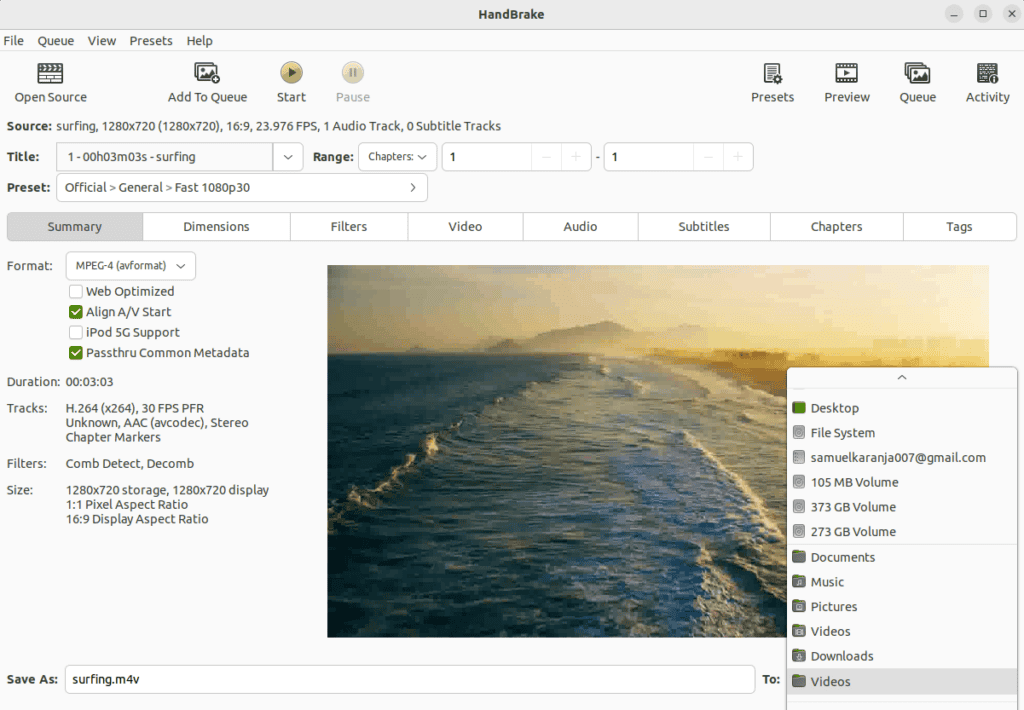Uncheck Passthru Common Metadata

(76, 353)
